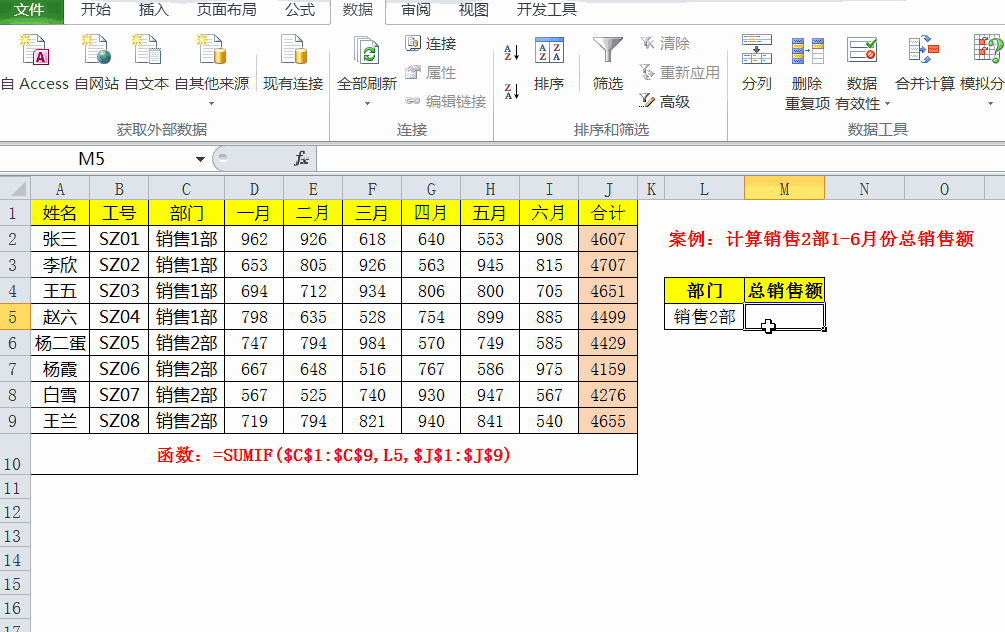Screen dimensions: 1005x632
Task: Switch to the 页面布局 tab
Action: [226, 10]
